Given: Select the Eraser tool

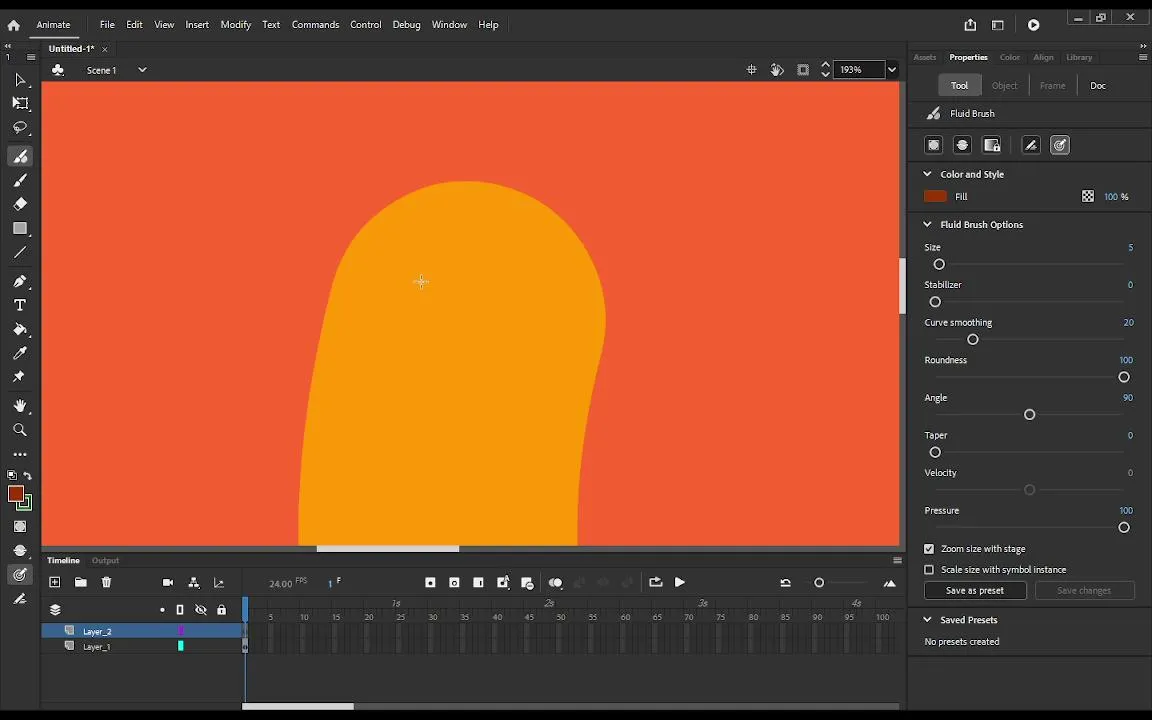Looking at the screenshot, I should pos(21,204).
